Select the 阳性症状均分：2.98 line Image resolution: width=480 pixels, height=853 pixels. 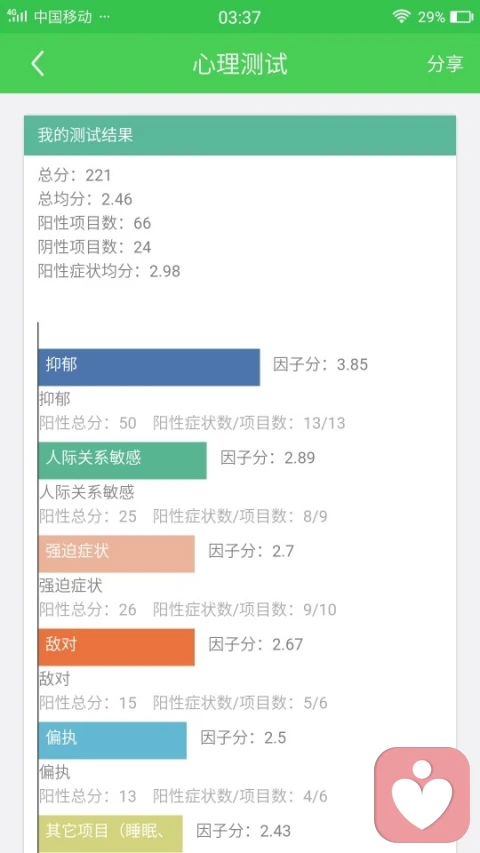(x=109, y=271)
